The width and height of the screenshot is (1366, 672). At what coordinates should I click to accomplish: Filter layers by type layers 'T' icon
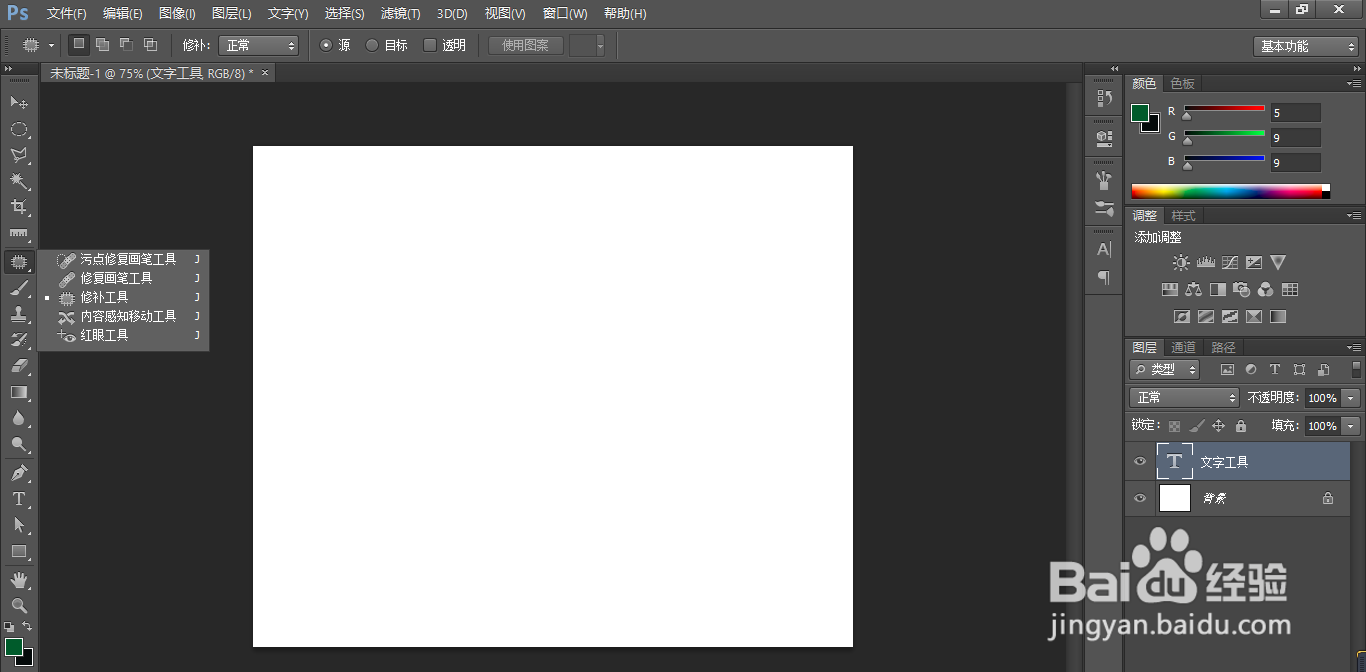coord(1275,369)
